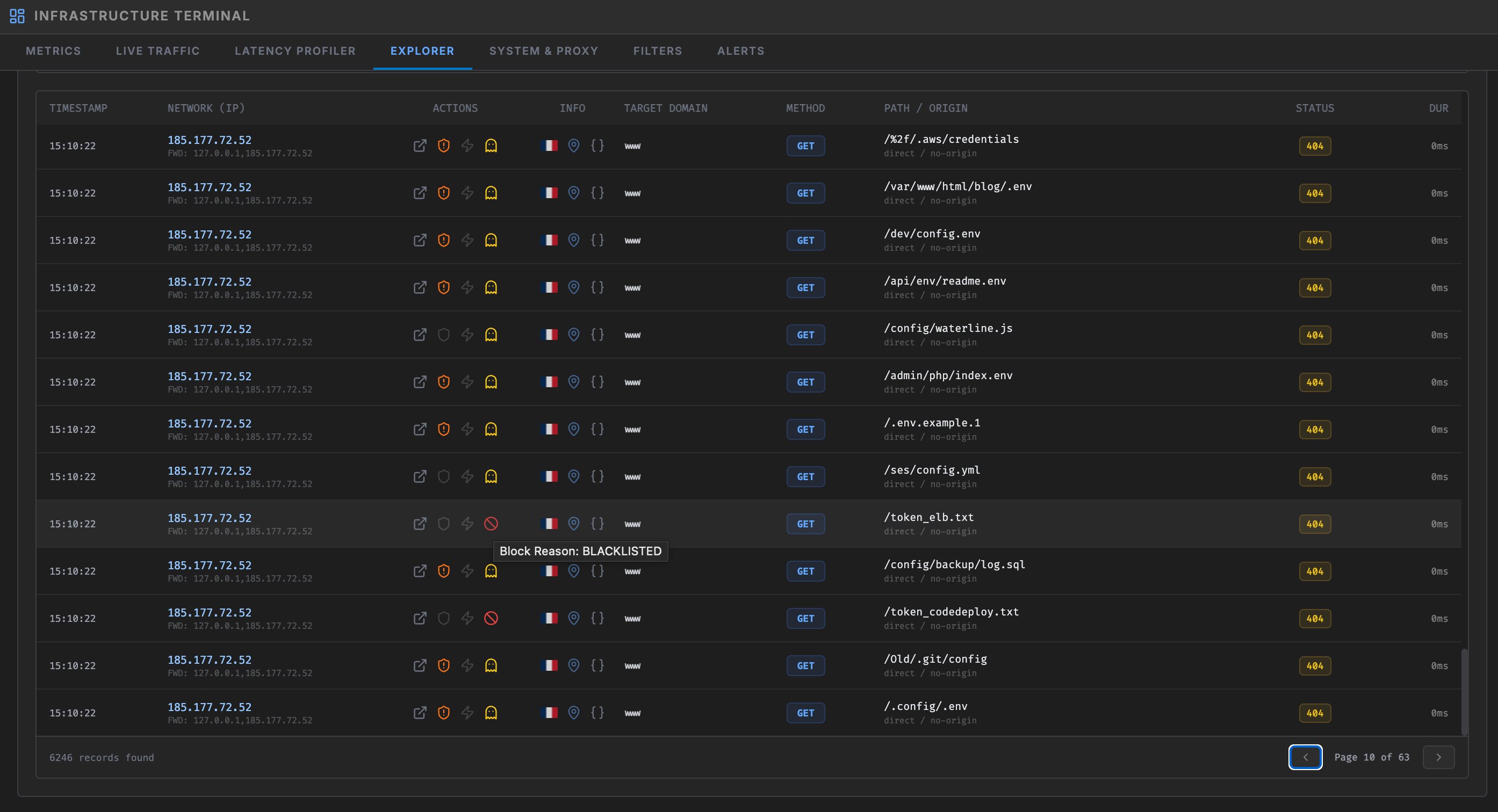Open external link icon in /ses/config.yml row

420,477
